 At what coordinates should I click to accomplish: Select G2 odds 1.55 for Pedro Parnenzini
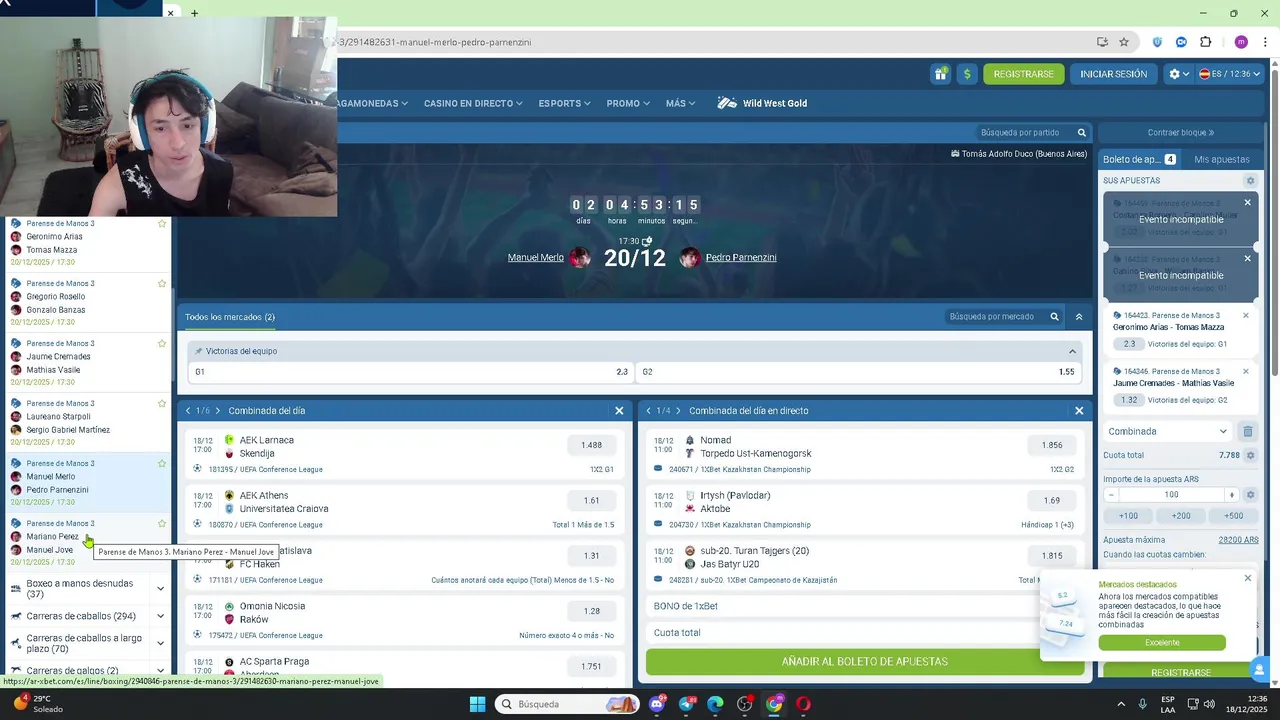click(x=858, y=372)
